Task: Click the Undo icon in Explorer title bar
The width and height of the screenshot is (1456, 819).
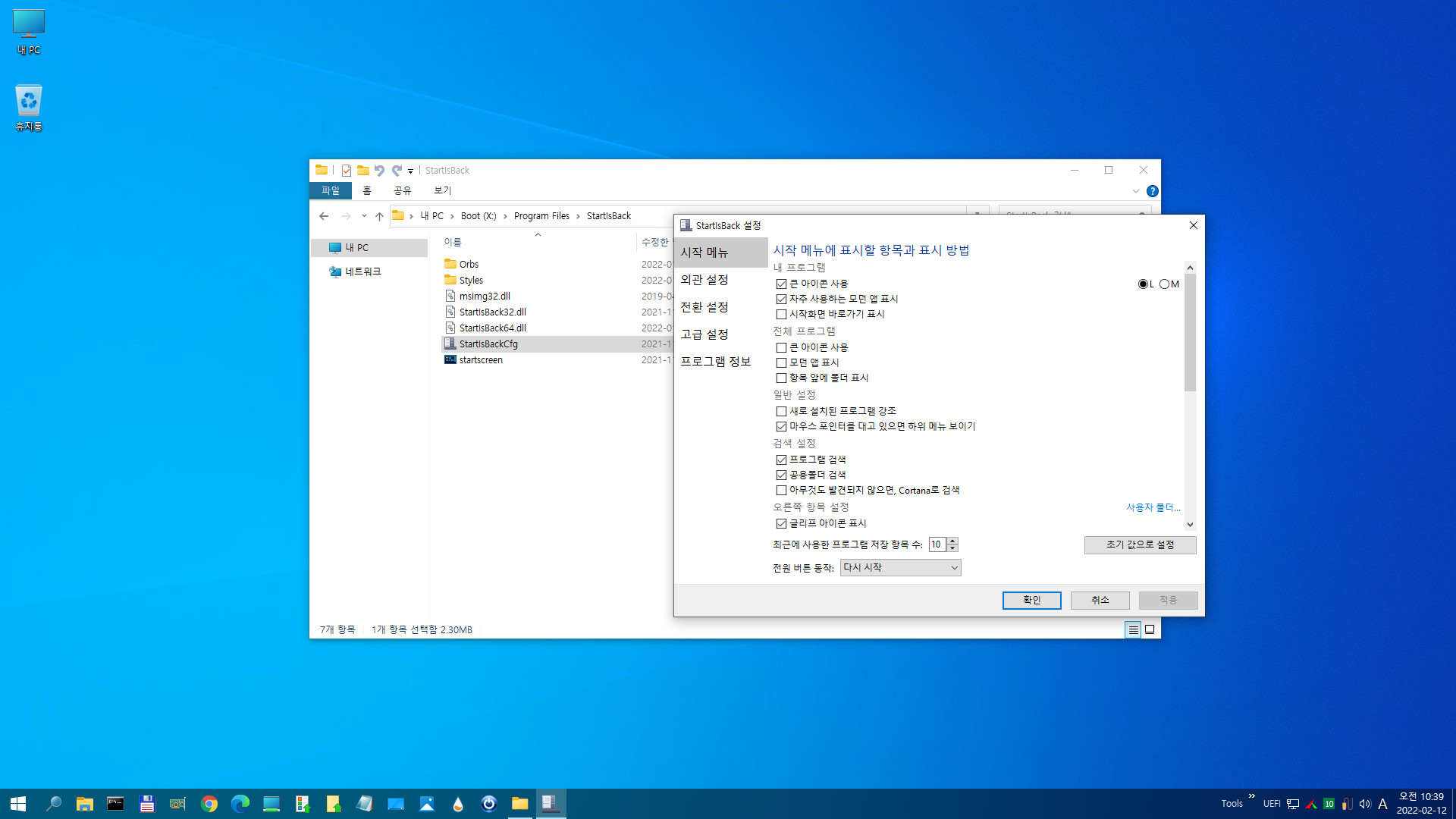Action: [x=380, y=171]
